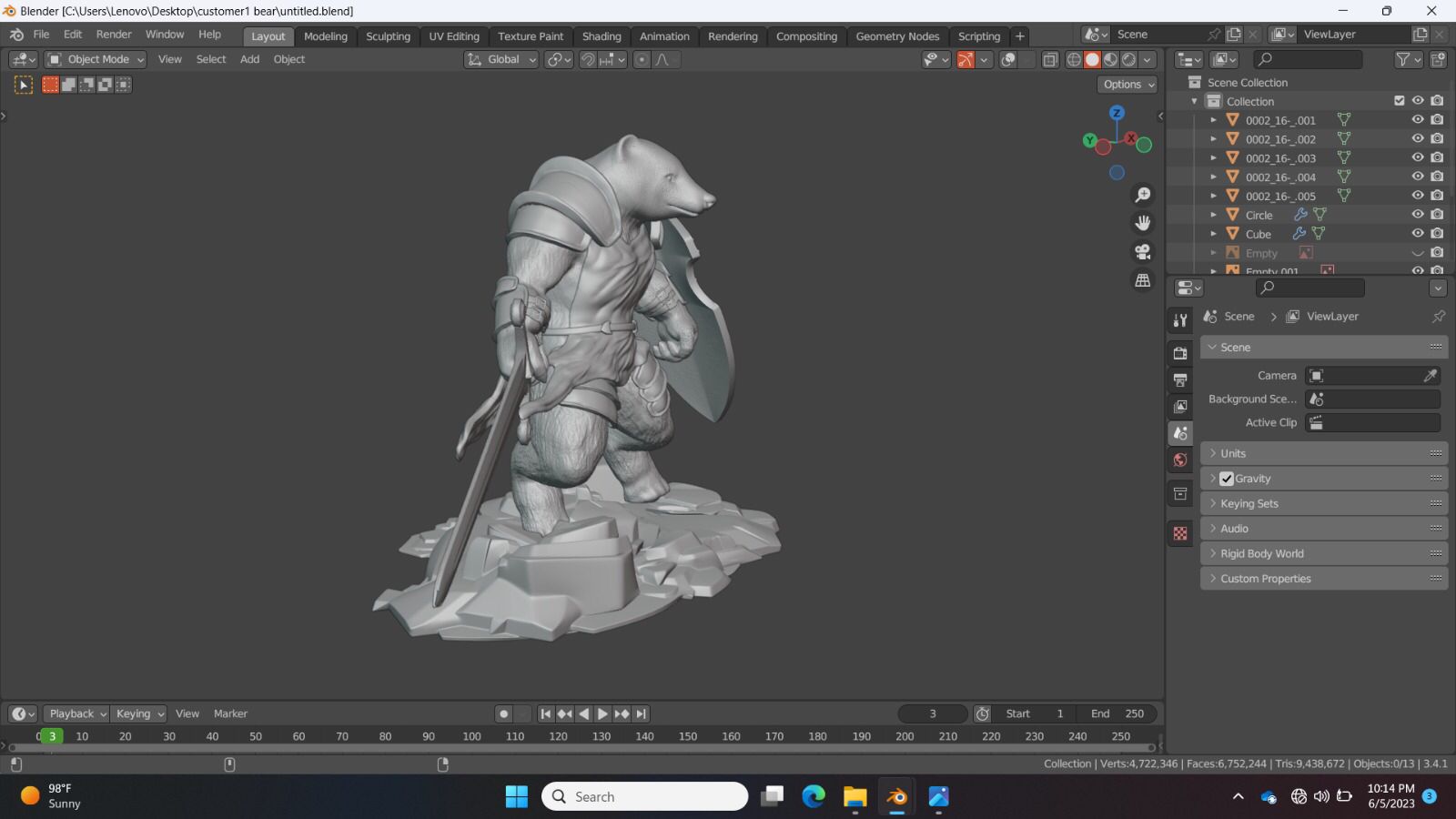Open Texture properties checker icon
Image resolution: width=1456 pixels, height=819 pixels.
point(1180,533)
